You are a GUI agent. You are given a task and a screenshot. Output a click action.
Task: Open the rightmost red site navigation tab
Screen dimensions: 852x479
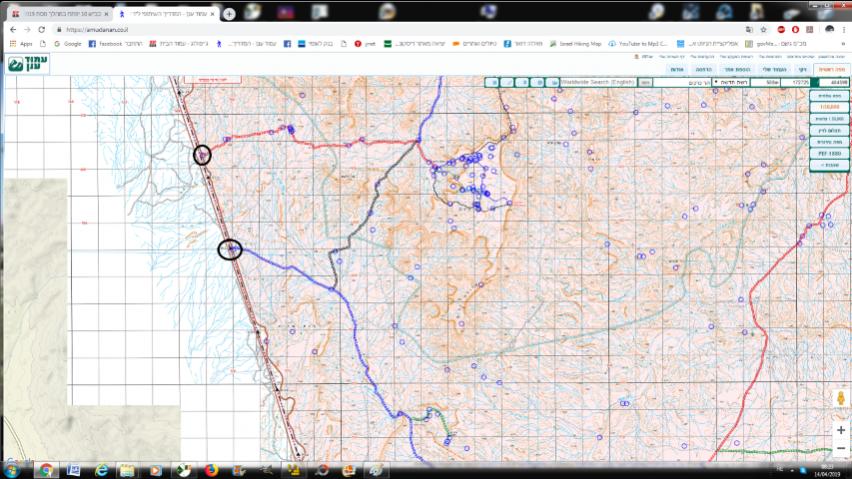coord(831,69)
